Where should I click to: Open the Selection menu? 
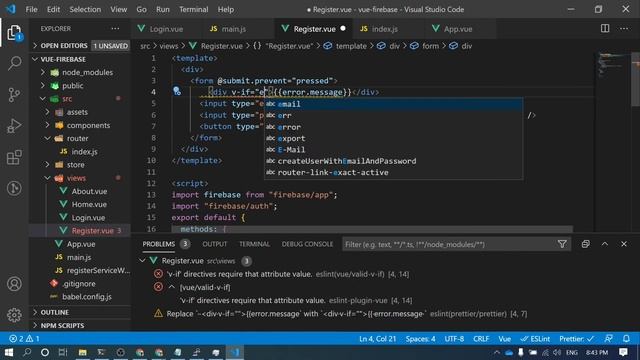coord(85,9)
